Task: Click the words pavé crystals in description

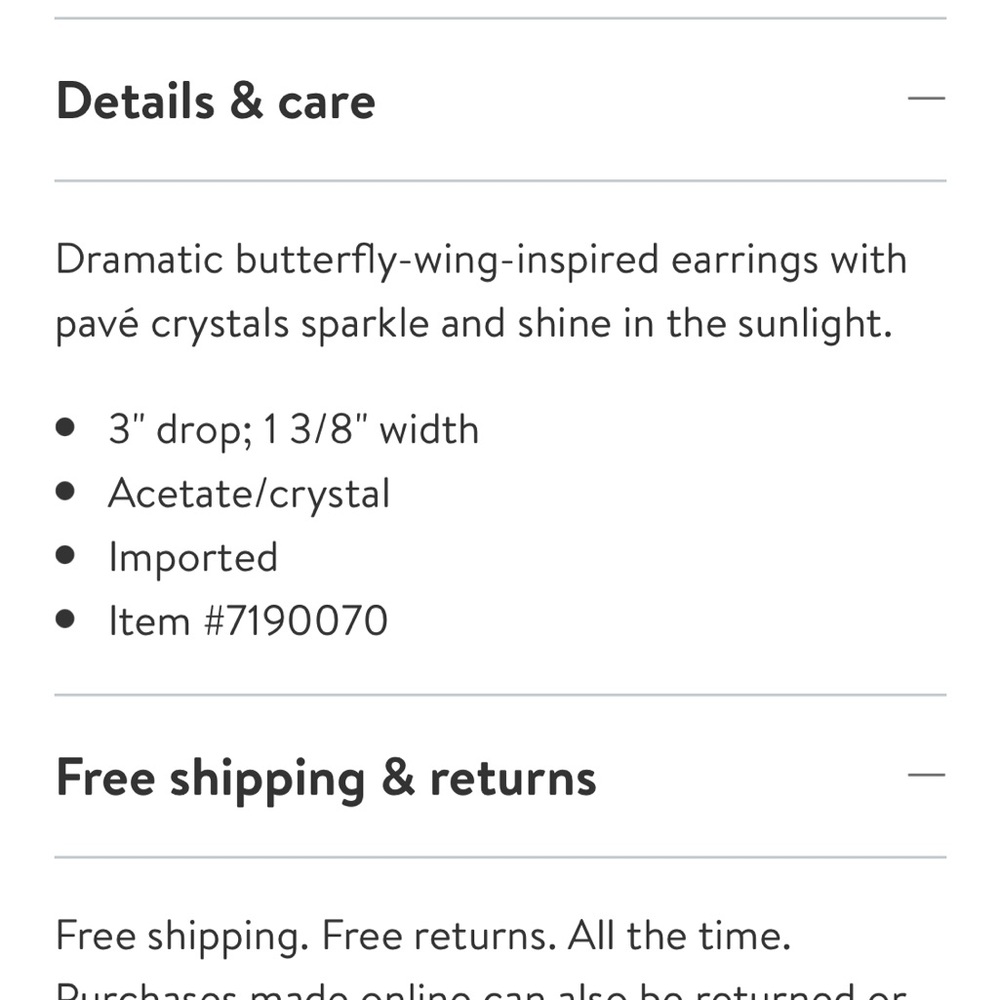Action: 172,325
